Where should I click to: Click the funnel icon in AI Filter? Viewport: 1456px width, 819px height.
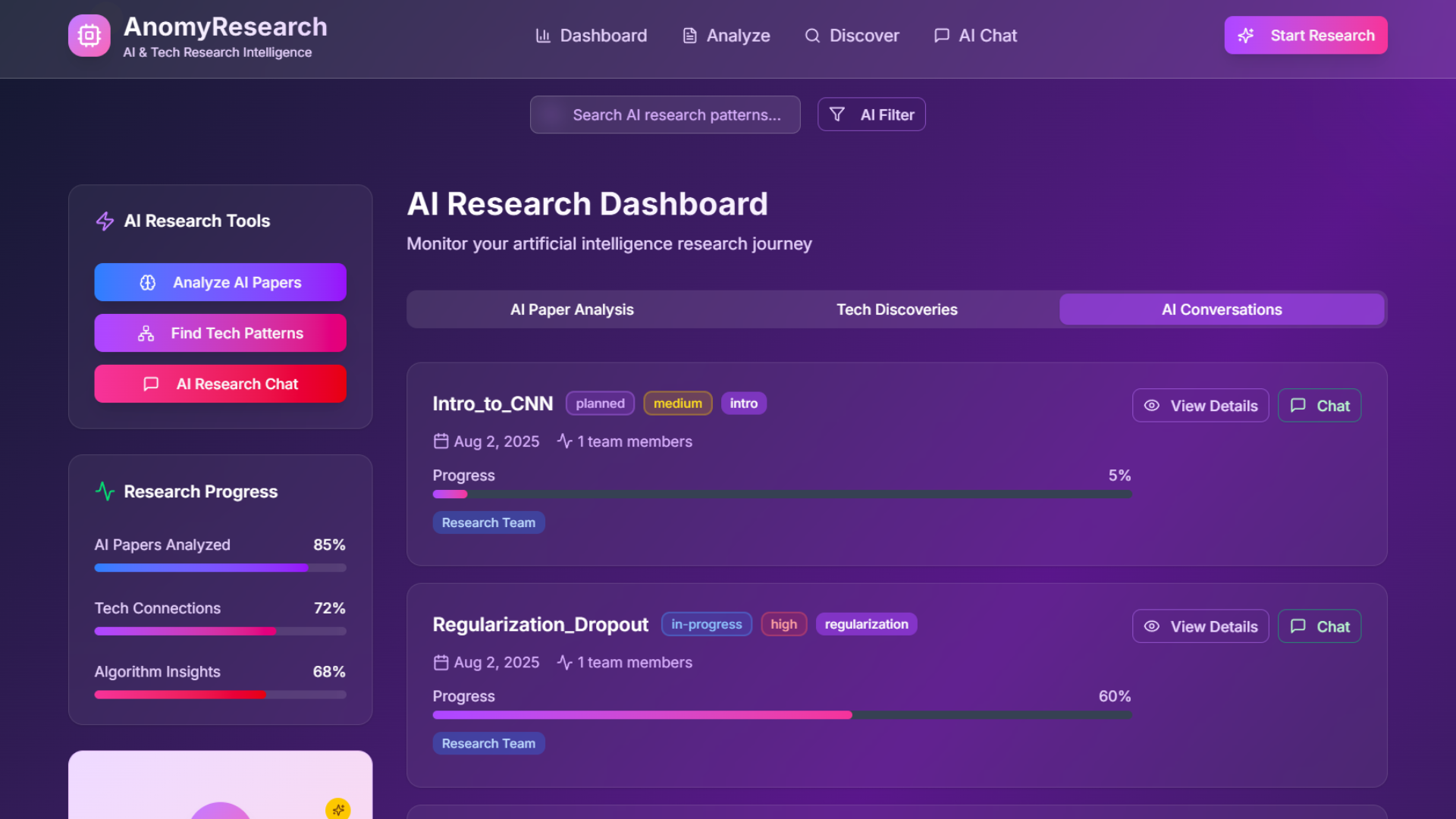837,115
